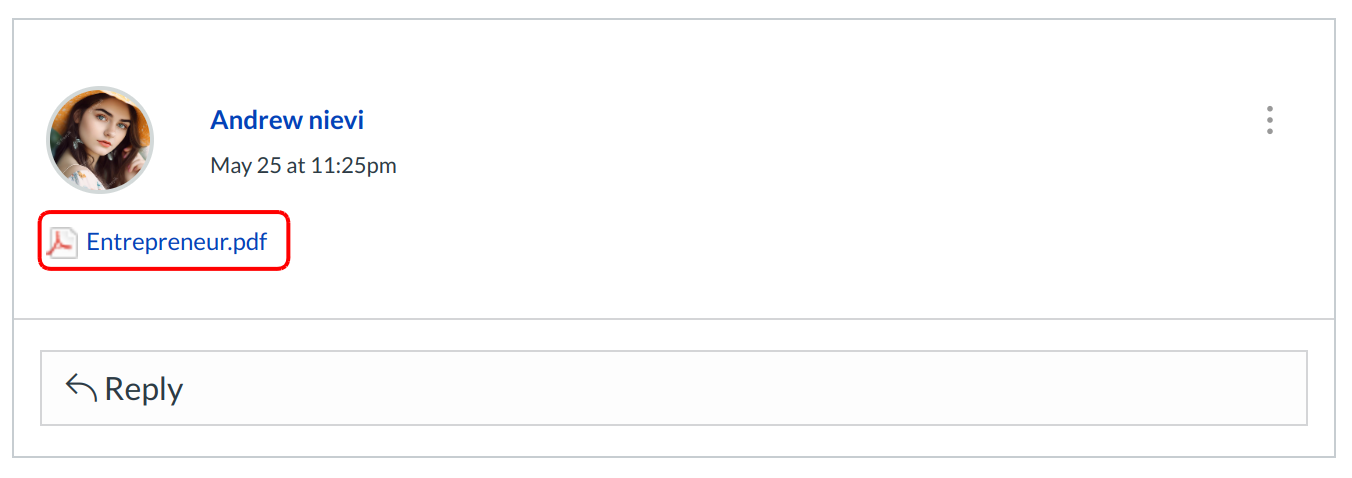1352x478 pixels.
Task: Click the PDF file icon beside Entrepreneur.pdf
Action: [x=62, y=242]
